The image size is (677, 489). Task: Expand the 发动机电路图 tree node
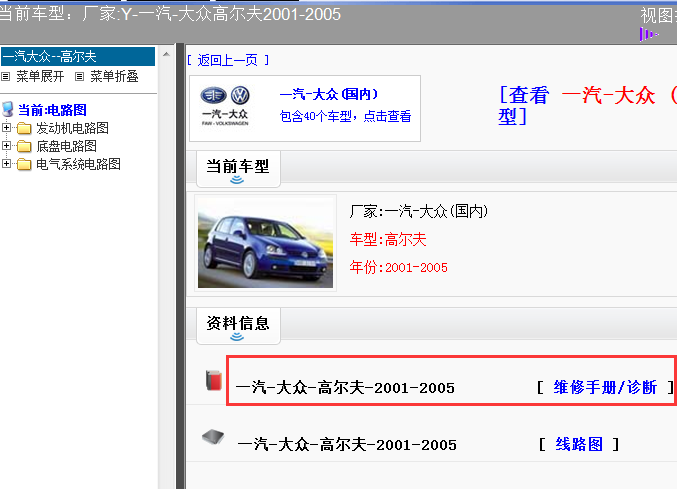click(6, 127)
